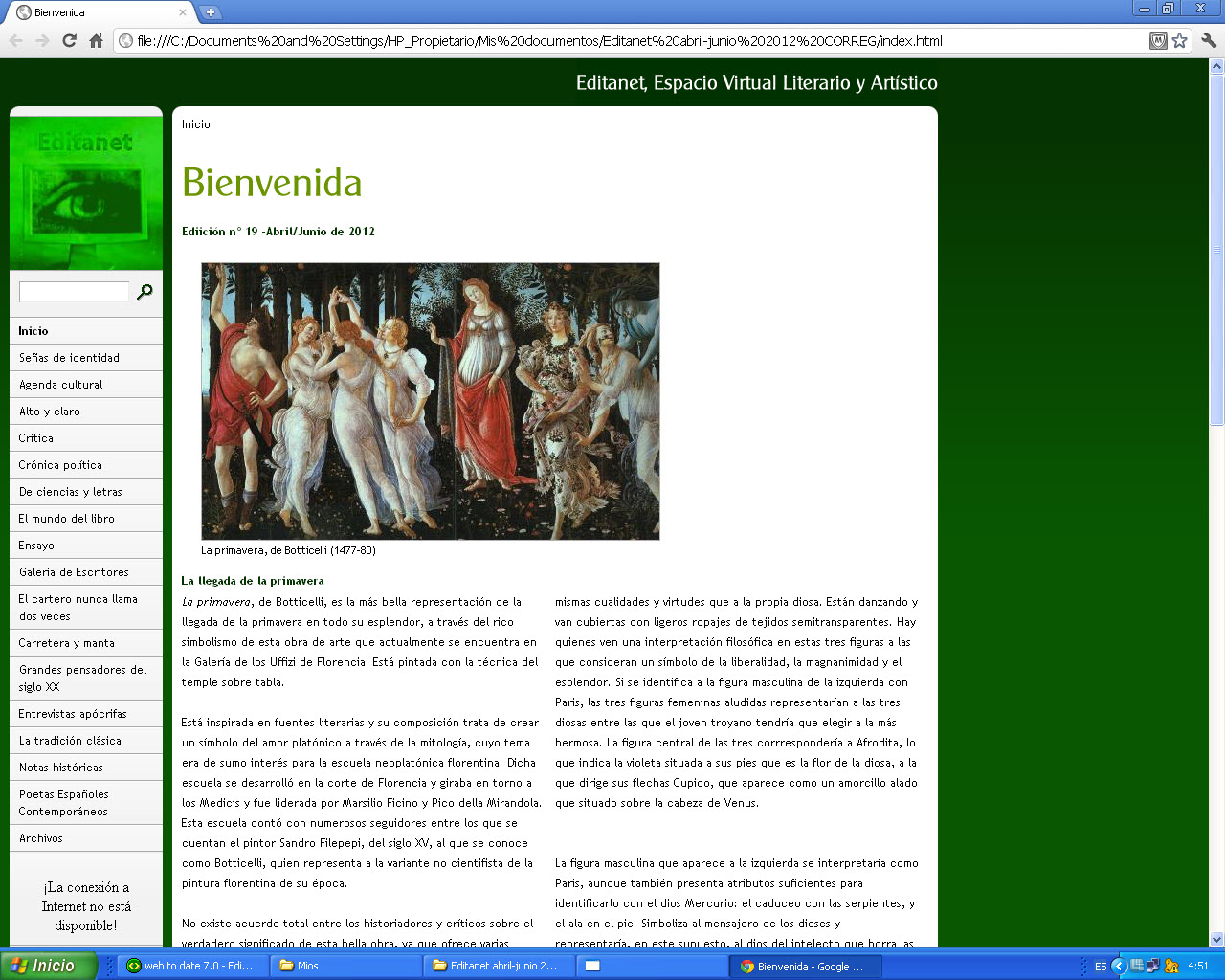Click the painting caption text

pyautogui.click(x=288, y=550)
